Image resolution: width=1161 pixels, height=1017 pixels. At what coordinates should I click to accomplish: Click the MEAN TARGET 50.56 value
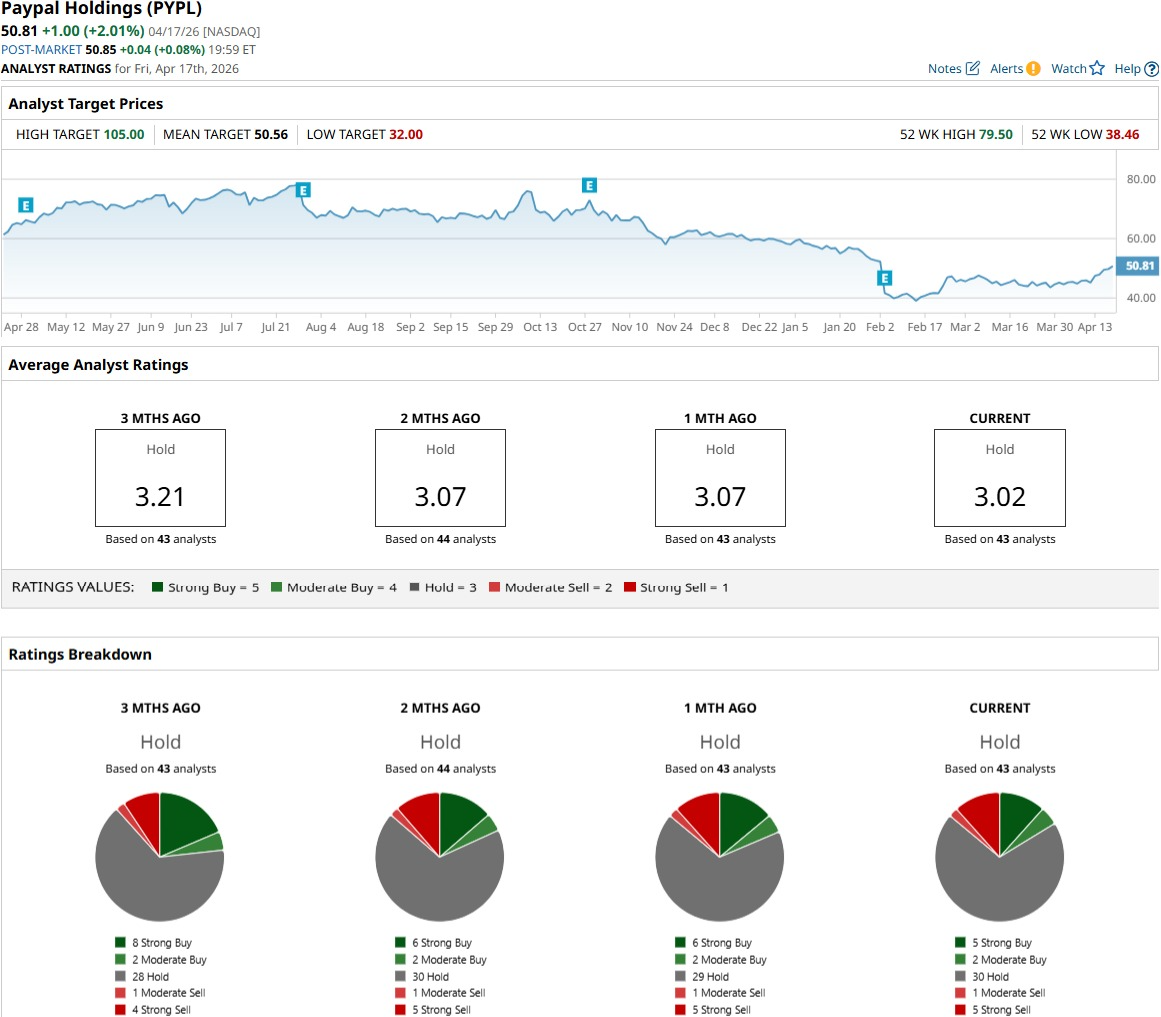pyautogui.click(x=271, y=135)
